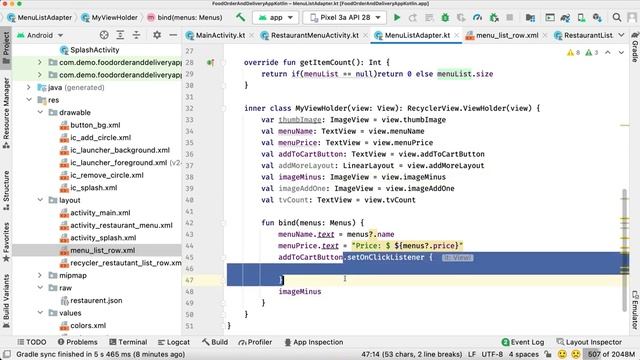This screenshot has height=360, width=640.
Task: Open the Build tool window
Action: point(215,342)
